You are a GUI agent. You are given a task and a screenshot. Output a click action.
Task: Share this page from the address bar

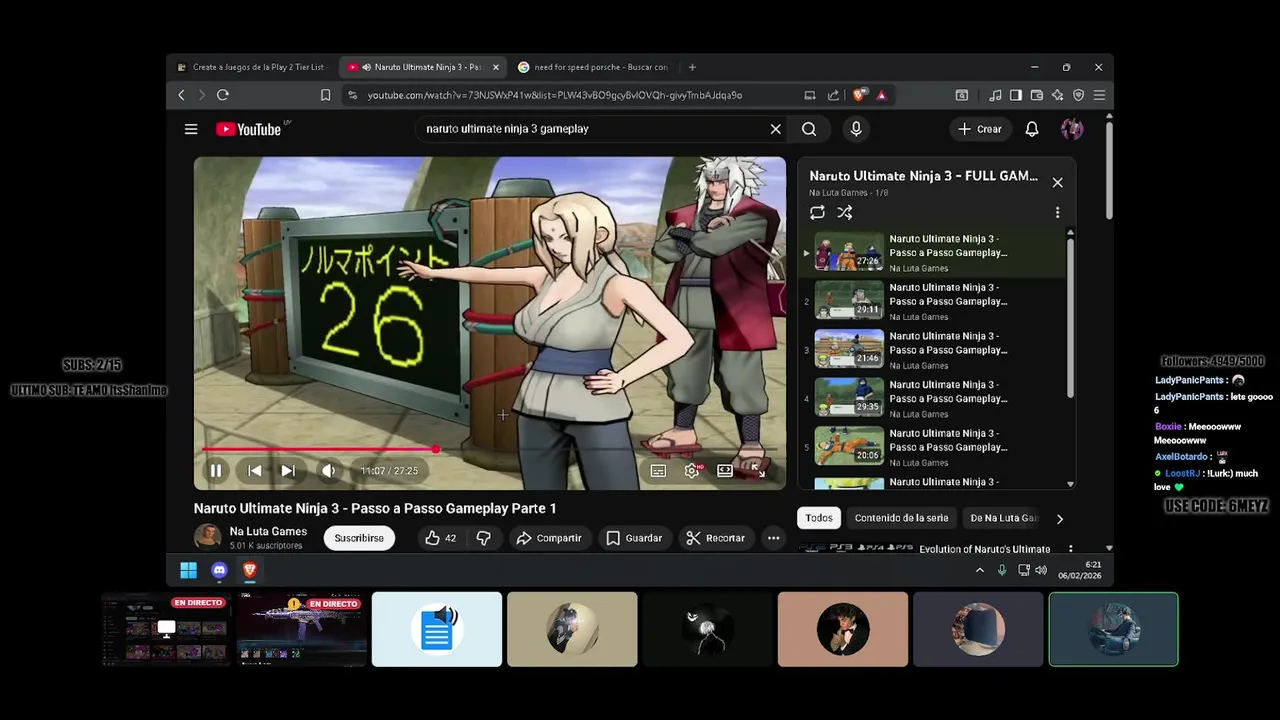pos(833,95)
